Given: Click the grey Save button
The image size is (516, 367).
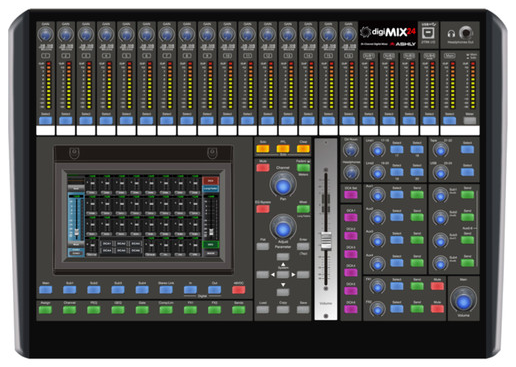Looking at the screenshot, I should 303,310.
